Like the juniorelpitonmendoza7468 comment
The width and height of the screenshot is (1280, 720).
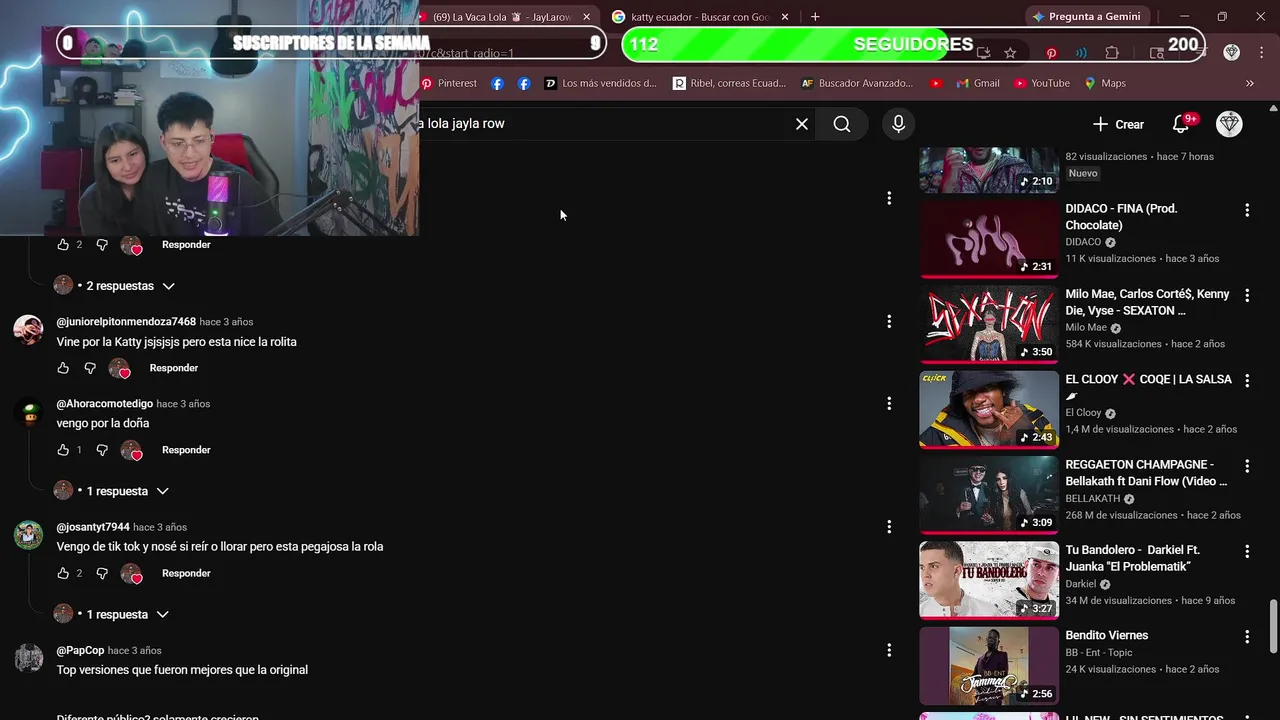pos(63,368)
